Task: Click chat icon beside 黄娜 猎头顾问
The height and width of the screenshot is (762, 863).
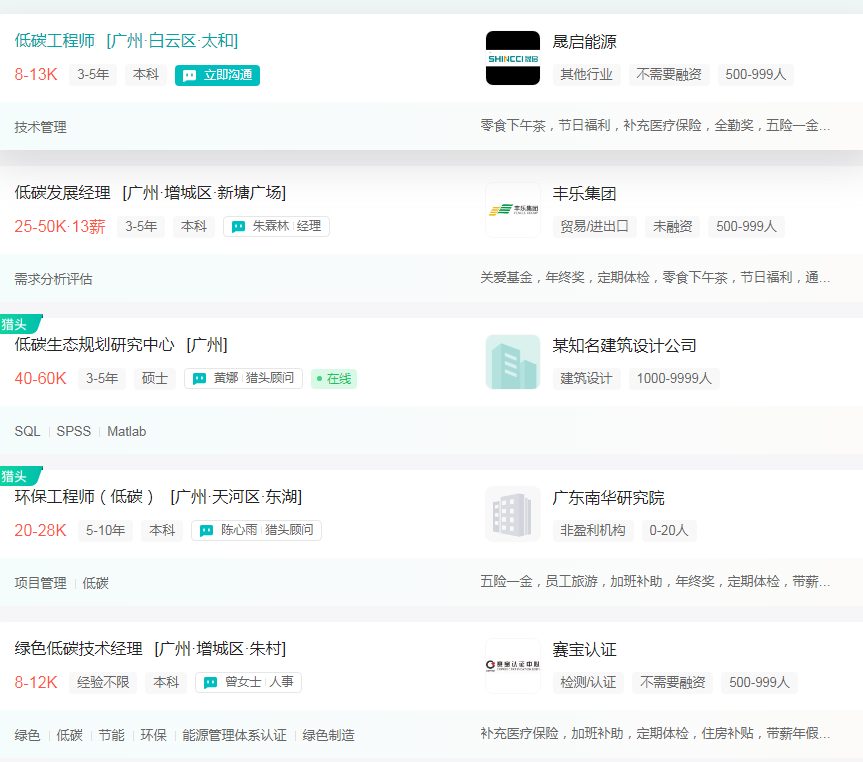Action: coord(199,379)
